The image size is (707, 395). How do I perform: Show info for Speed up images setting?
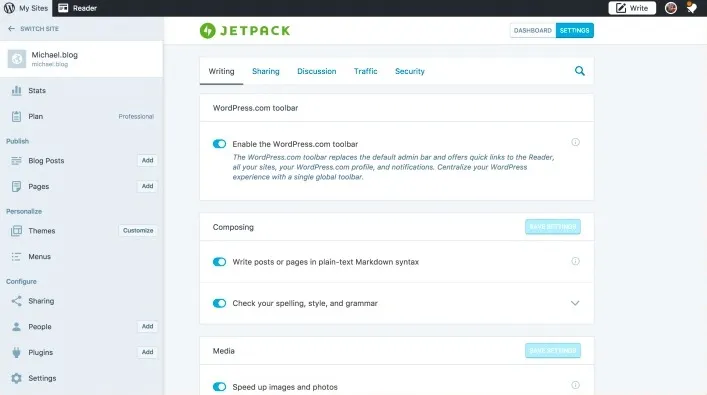[575, 385]
